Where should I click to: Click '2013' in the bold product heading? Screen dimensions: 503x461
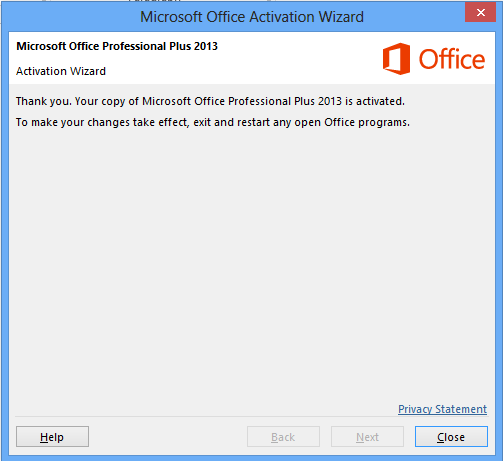click(x=206, y=46)
